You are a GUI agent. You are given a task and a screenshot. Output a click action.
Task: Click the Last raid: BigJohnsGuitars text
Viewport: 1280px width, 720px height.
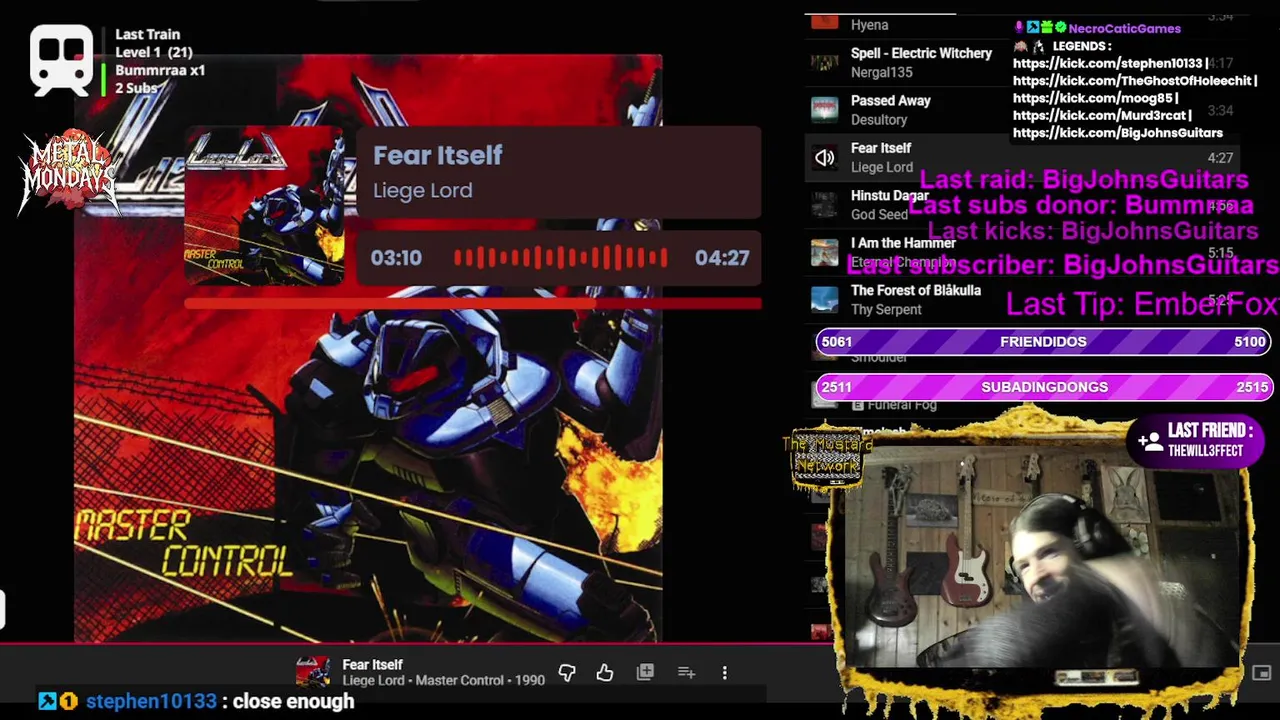1083,180
